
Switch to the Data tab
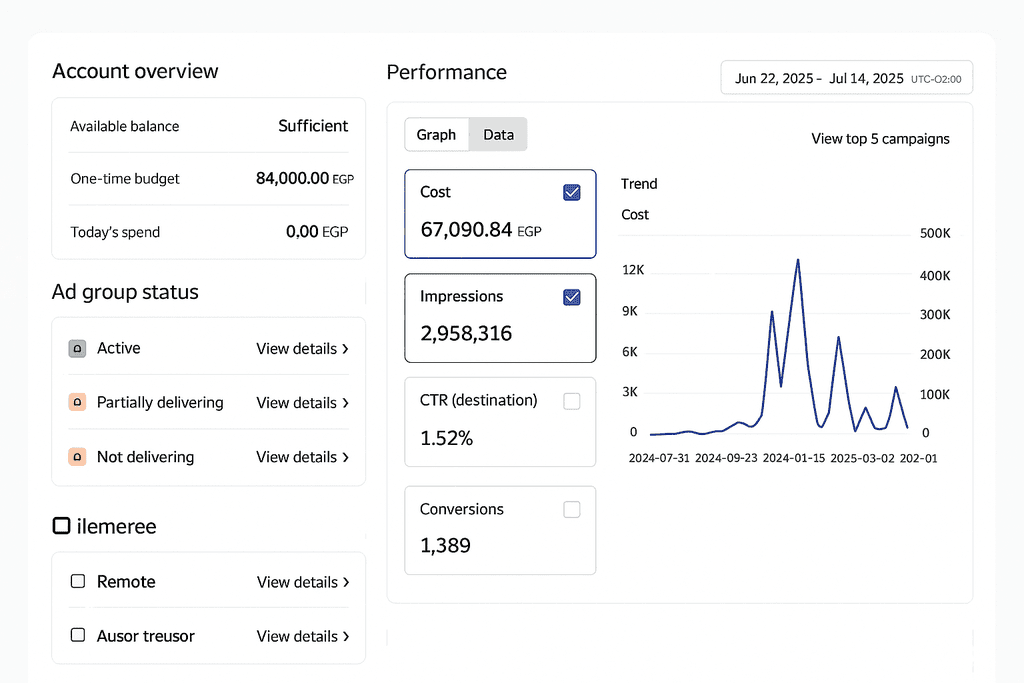point(498,135)
